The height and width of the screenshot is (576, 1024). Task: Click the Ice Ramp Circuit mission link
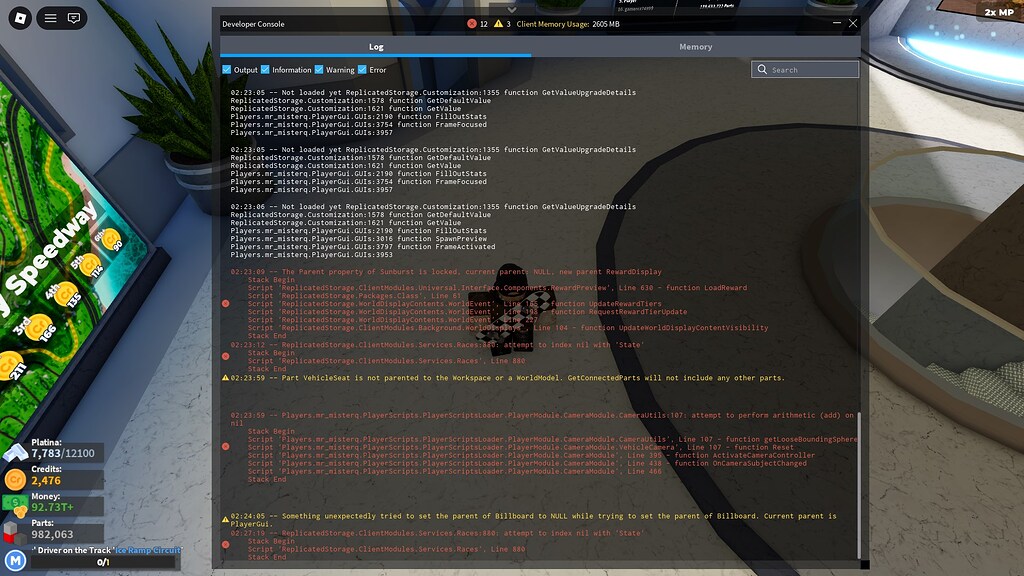pos(148,550)
